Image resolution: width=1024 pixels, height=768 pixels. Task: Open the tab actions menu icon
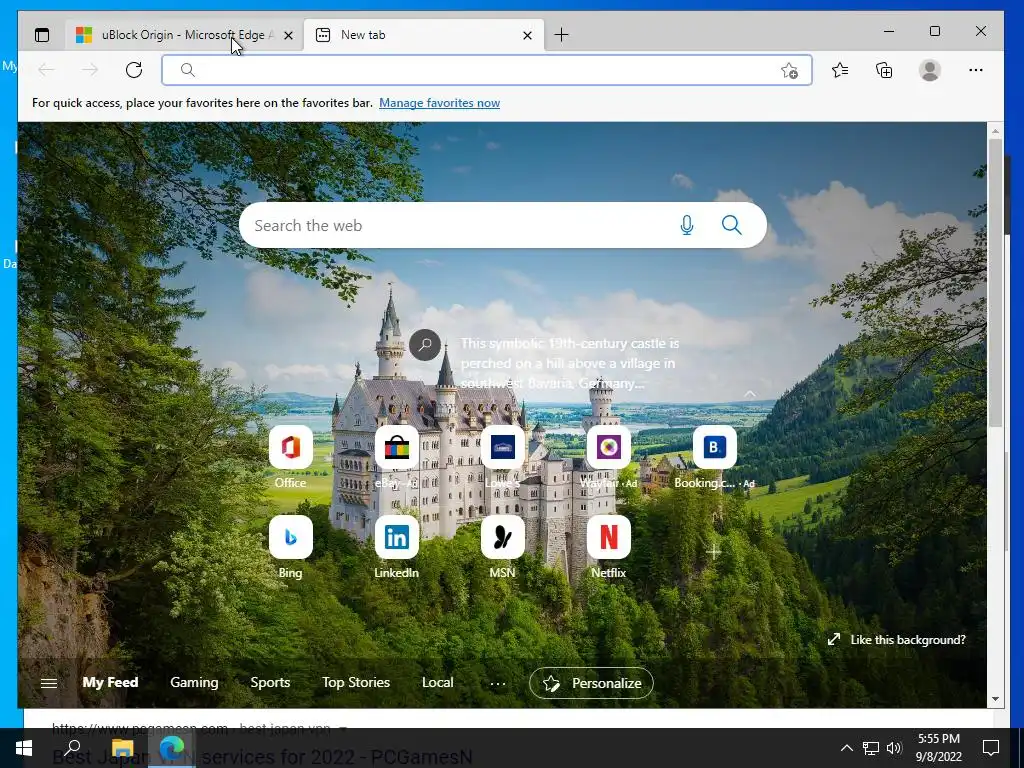pyautogui.click(x=42, y=35)
